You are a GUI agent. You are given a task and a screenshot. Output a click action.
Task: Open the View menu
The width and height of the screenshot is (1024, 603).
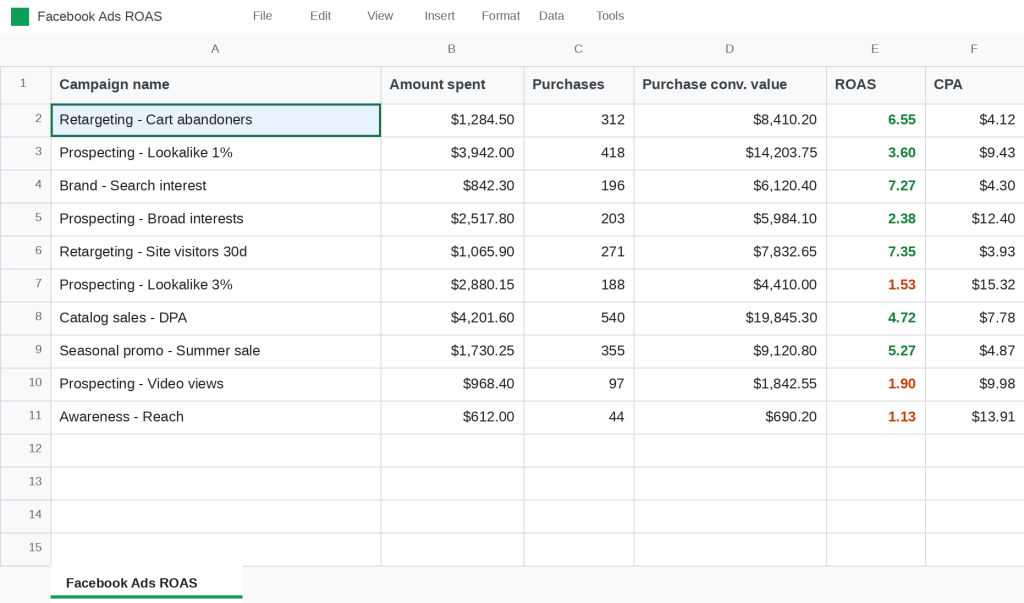[380, 16]
